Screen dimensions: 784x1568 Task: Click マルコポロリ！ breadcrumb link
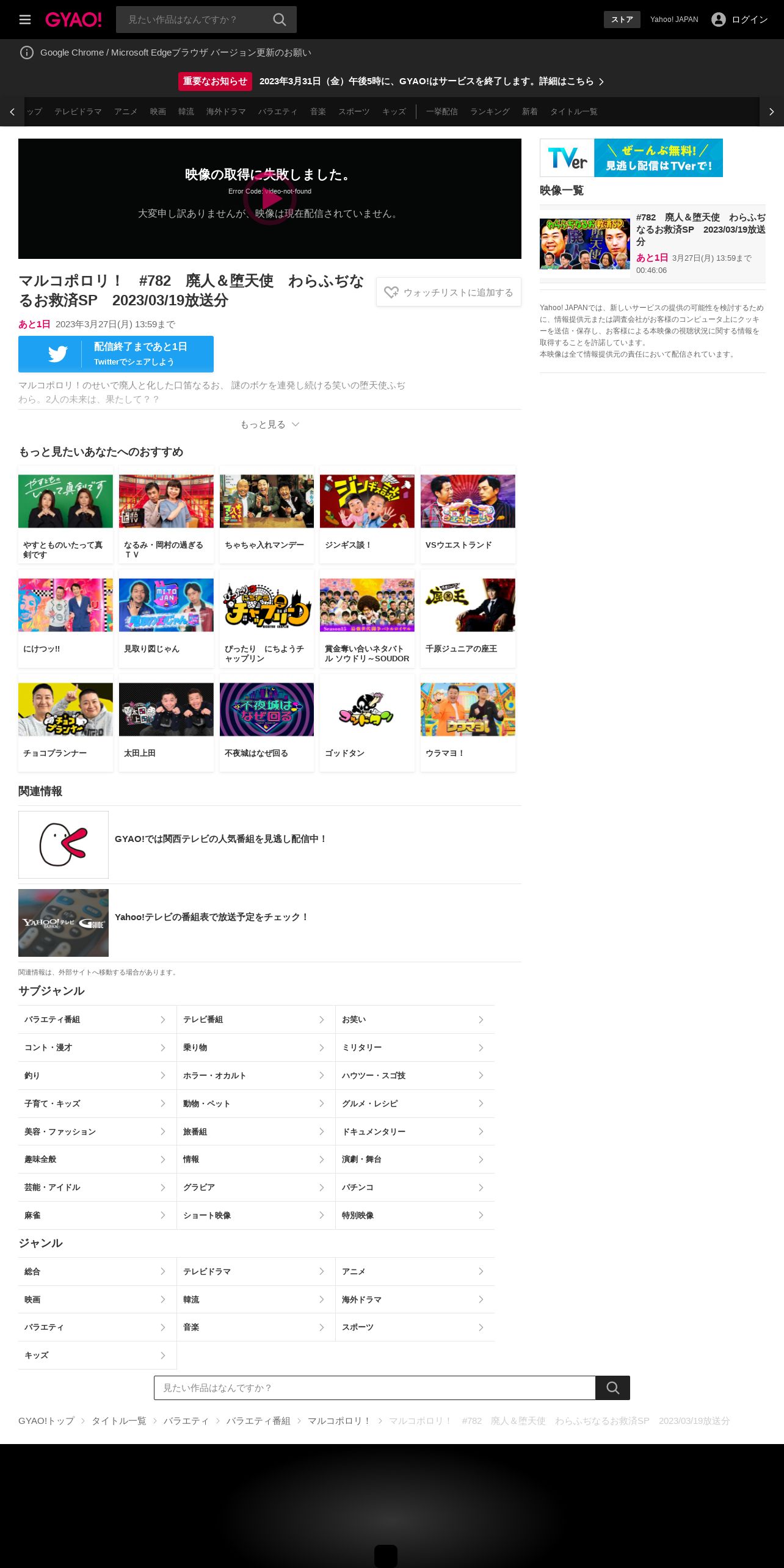(x=339, y=1421)
